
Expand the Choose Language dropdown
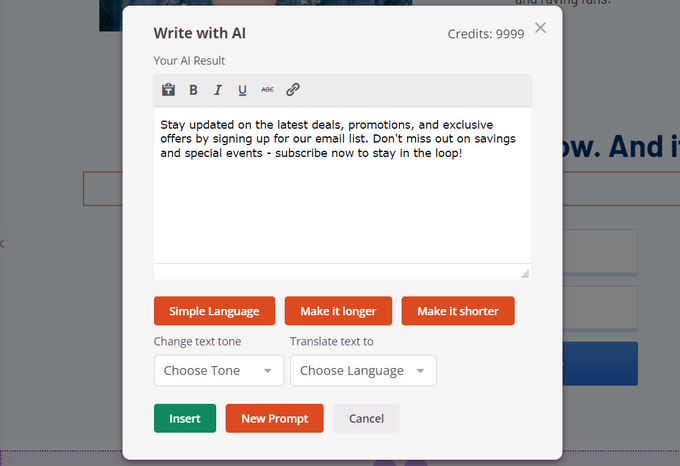click(x=363, y=370)
